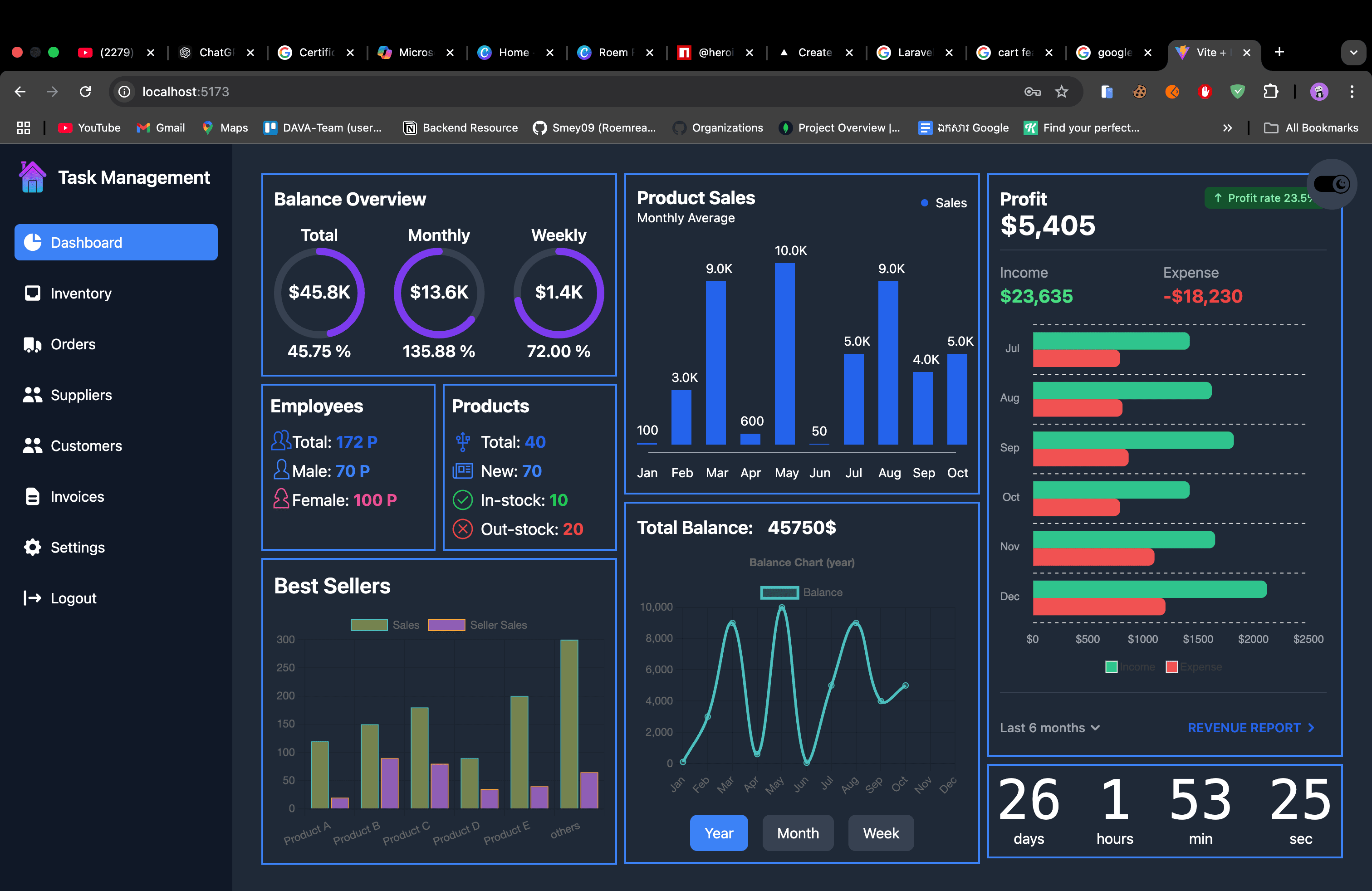Click the Suppliers people icon
Viewport: 1372px width, 891px height.
32,395
